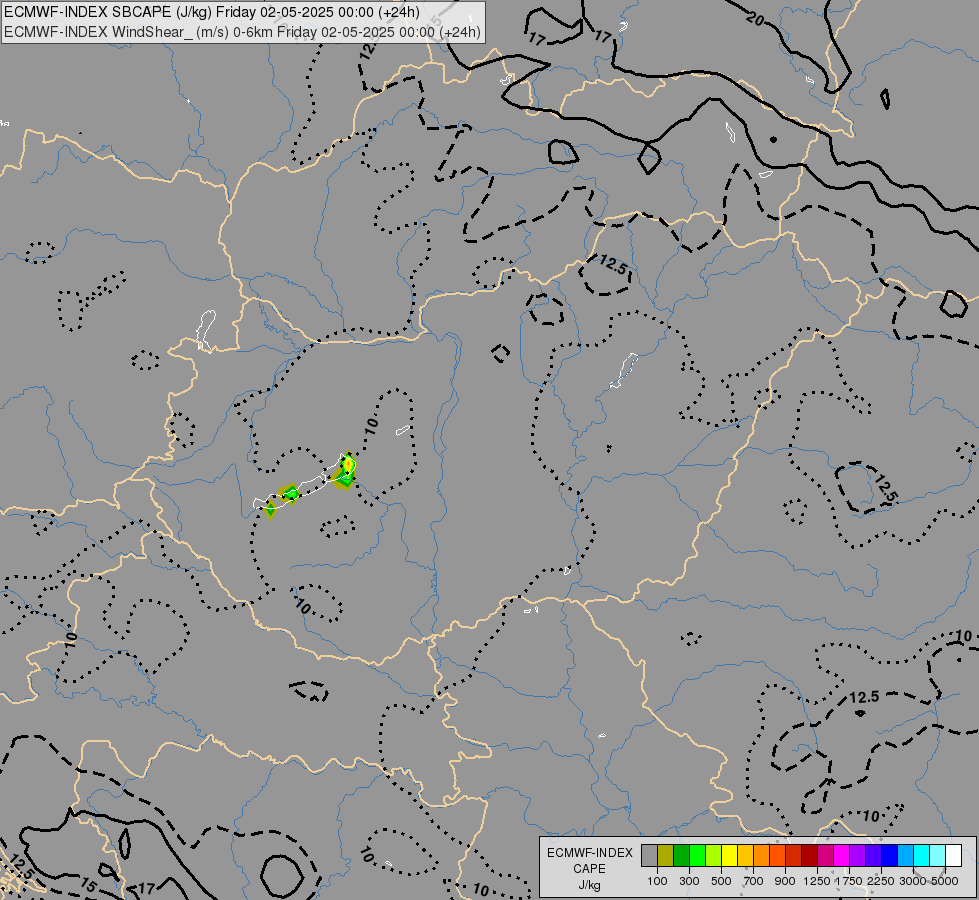The width and height of the screenshot is (979, 900).
Task: Click the legend value 5000
Action: 945,881
